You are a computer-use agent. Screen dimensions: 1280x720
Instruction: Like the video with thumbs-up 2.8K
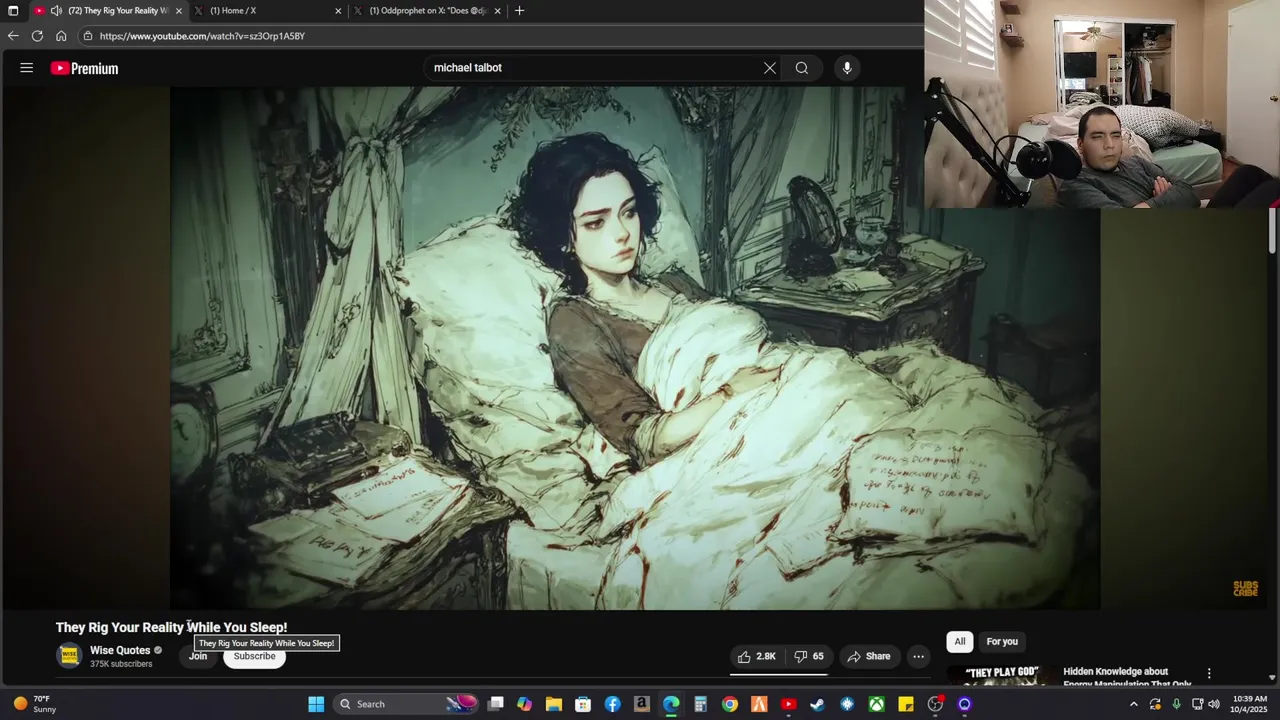click(757, 656)
